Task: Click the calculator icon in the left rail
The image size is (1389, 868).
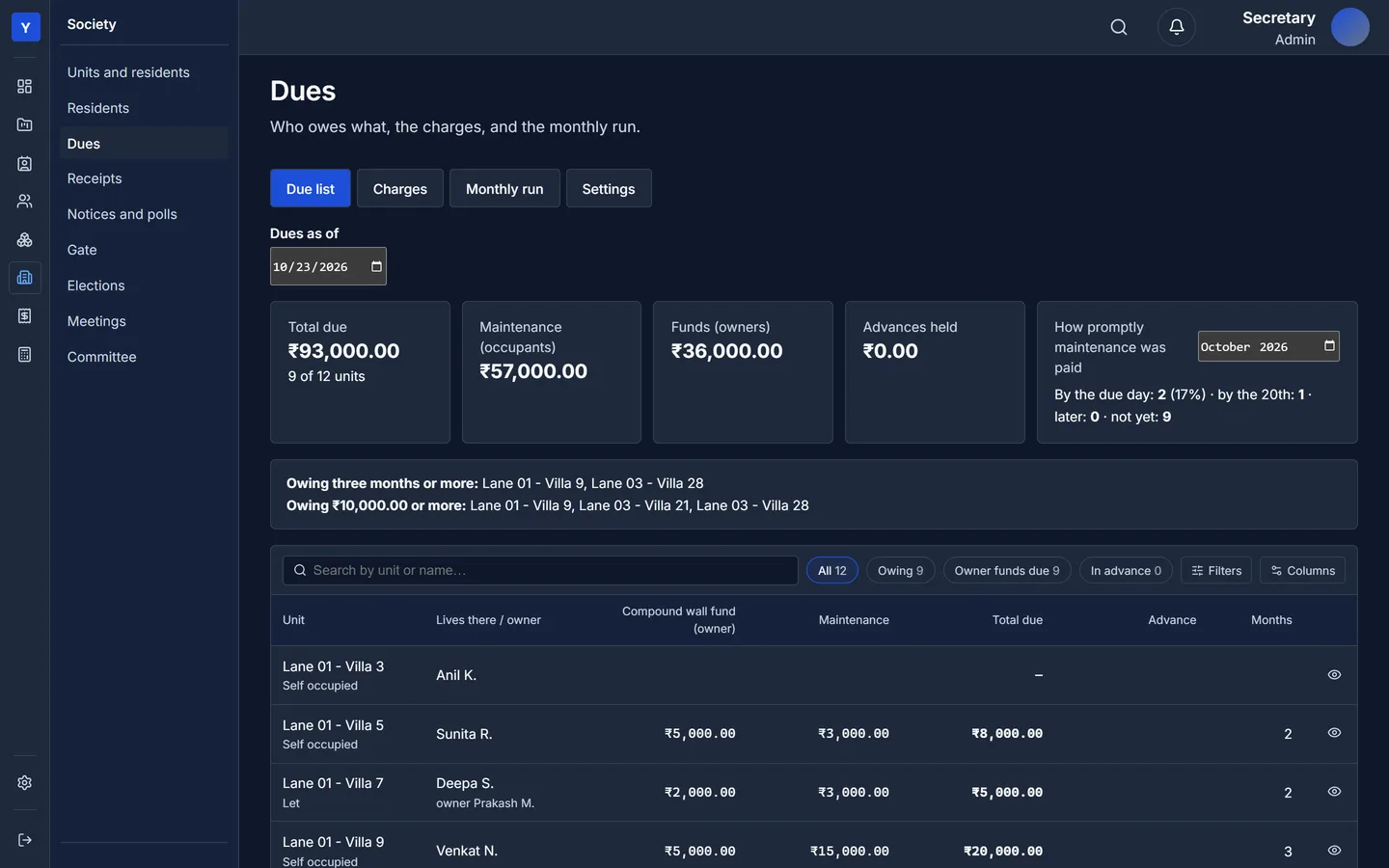Action: [x=25, y=354]
